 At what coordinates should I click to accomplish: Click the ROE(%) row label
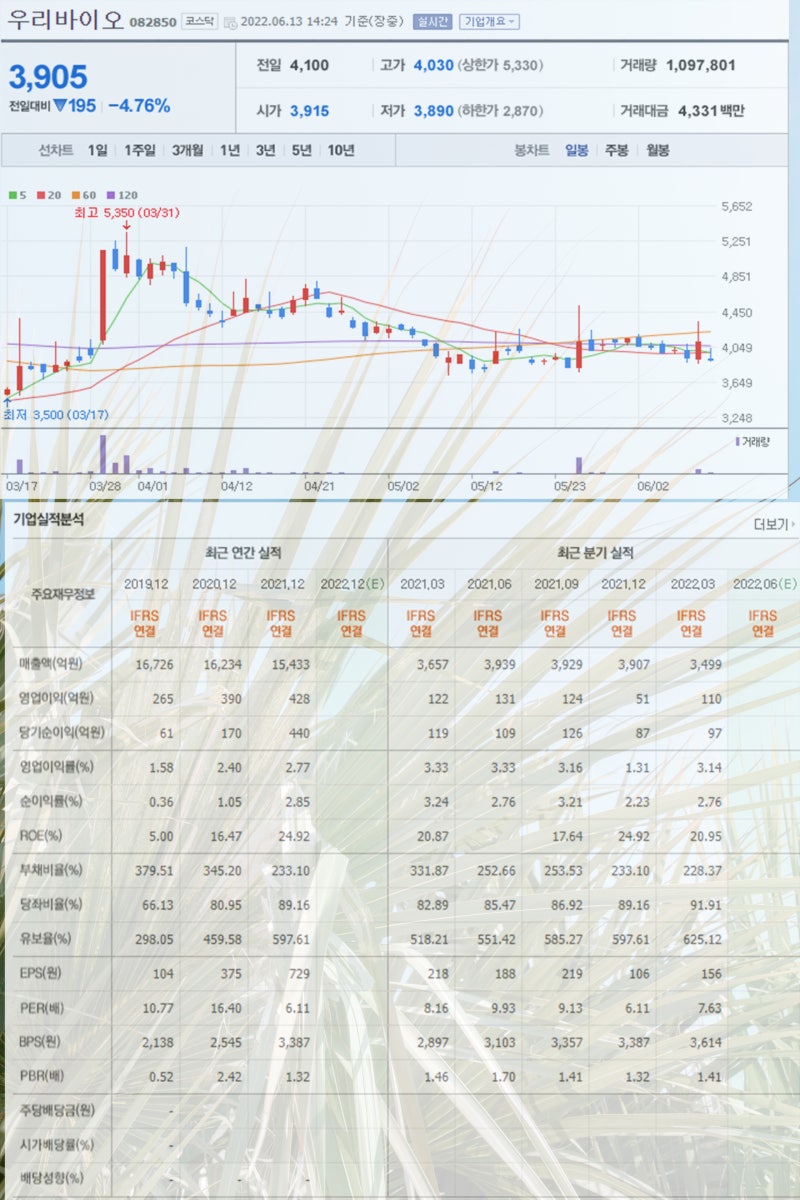pos(40,835)
